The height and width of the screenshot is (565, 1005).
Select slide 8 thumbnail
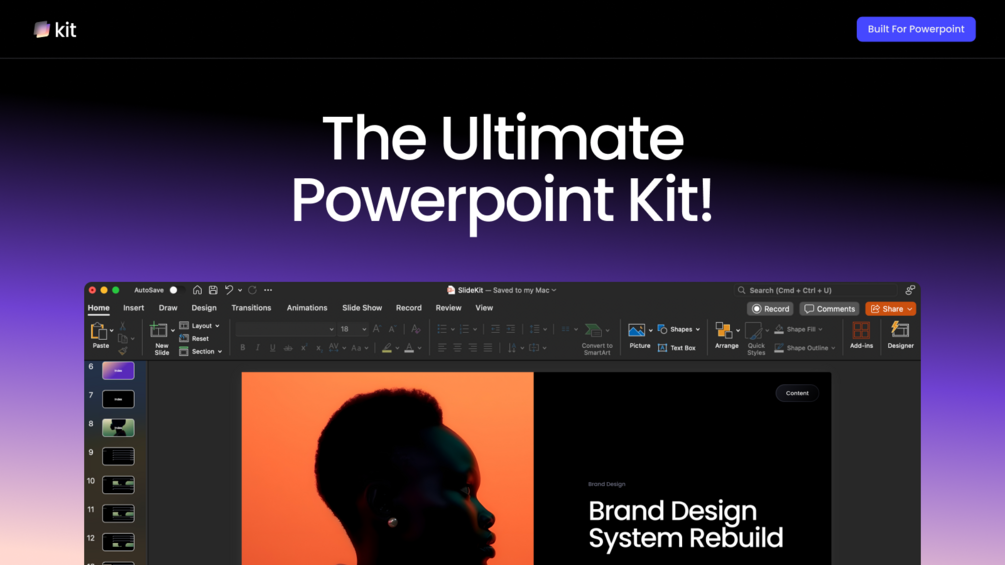pos(118,427)
